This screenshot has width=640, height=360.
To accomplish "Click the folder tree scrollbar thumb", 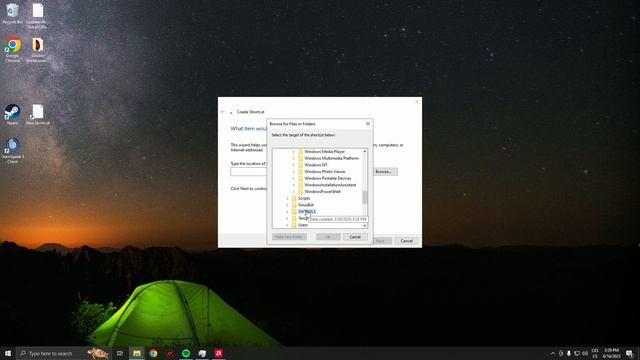I will [365, 198].
